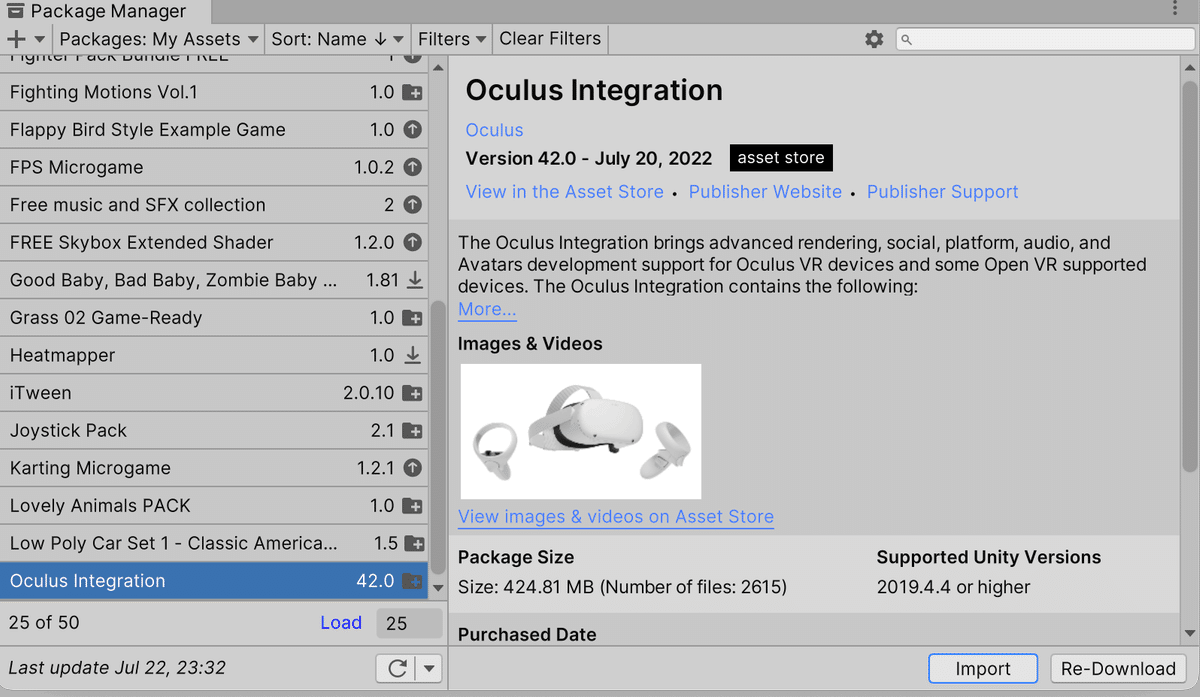This screenshot has width=1200, height=697.
Task: Click package list scroll up arrow
Action: [x=438, y=66]
